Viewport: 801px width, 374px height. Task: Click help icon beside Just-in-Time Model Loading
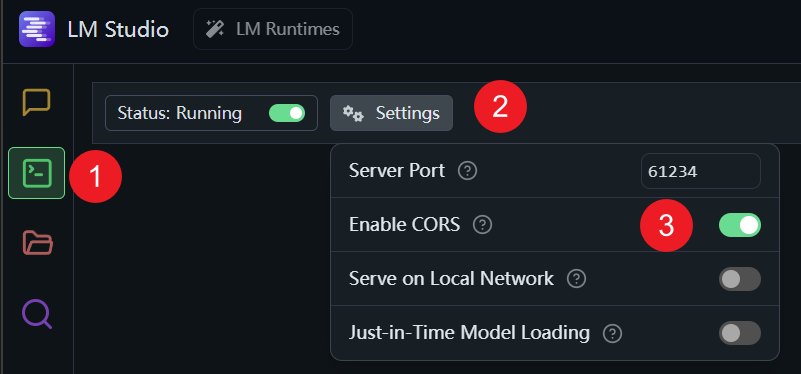click(612, 334)
